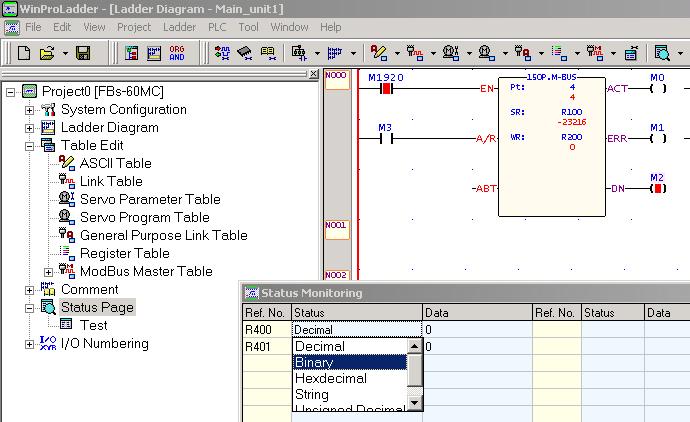Click the General Purpose Link Table toolbar icon
Viewport: 690px width, 422px height.
point(523,53)
